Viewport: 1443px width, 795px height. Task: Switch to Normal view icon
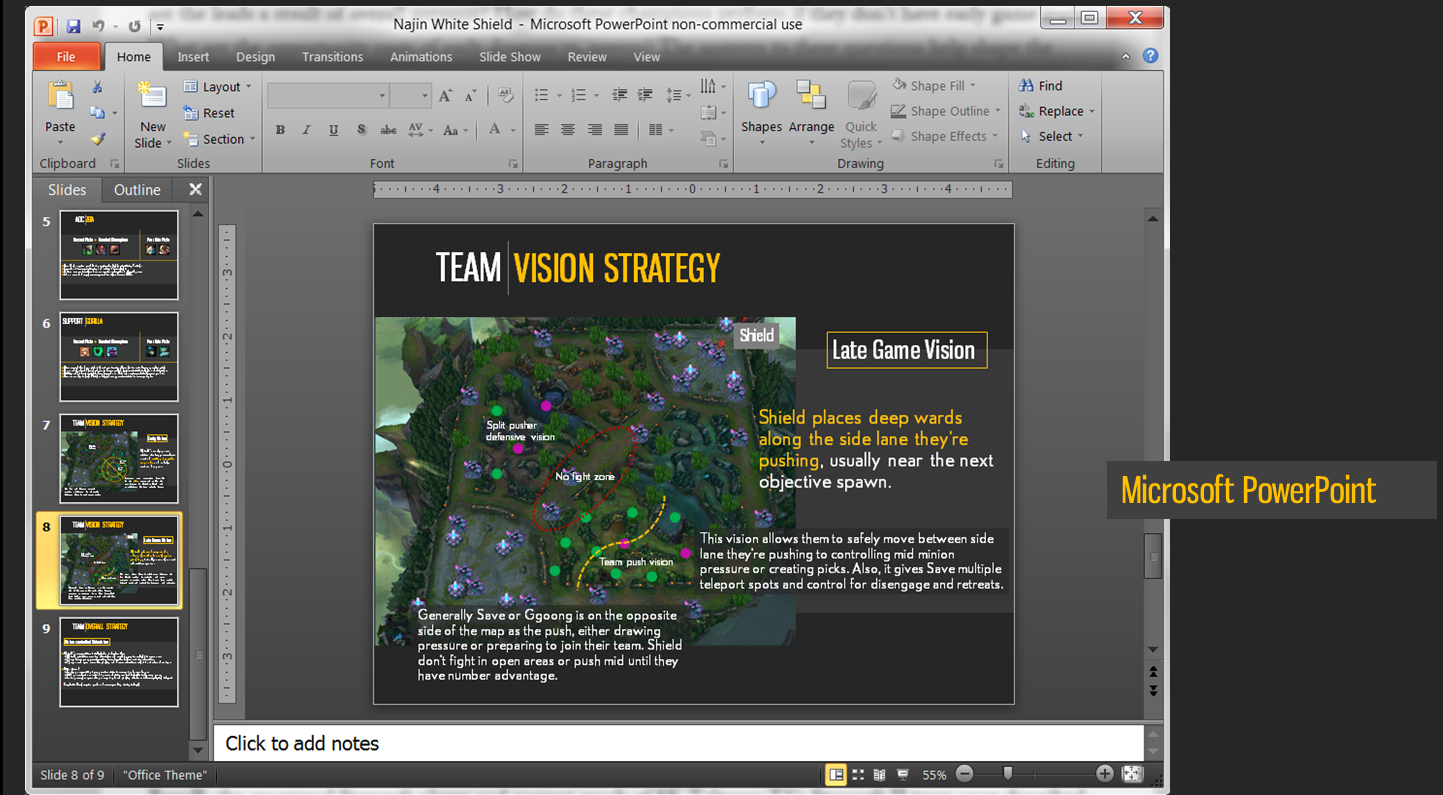click(835, 774)
